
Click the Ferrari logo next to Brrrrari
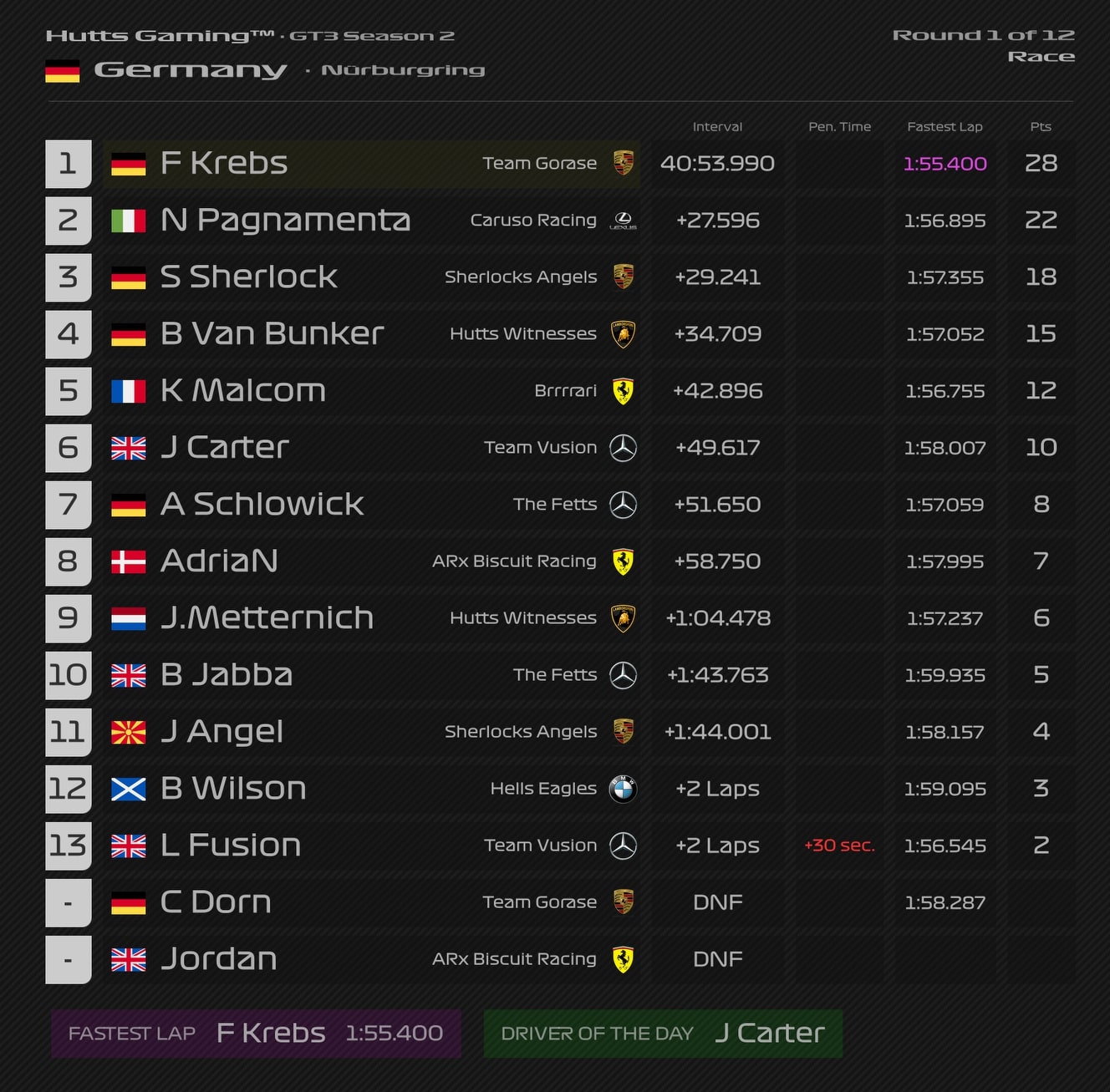point(623,391)
